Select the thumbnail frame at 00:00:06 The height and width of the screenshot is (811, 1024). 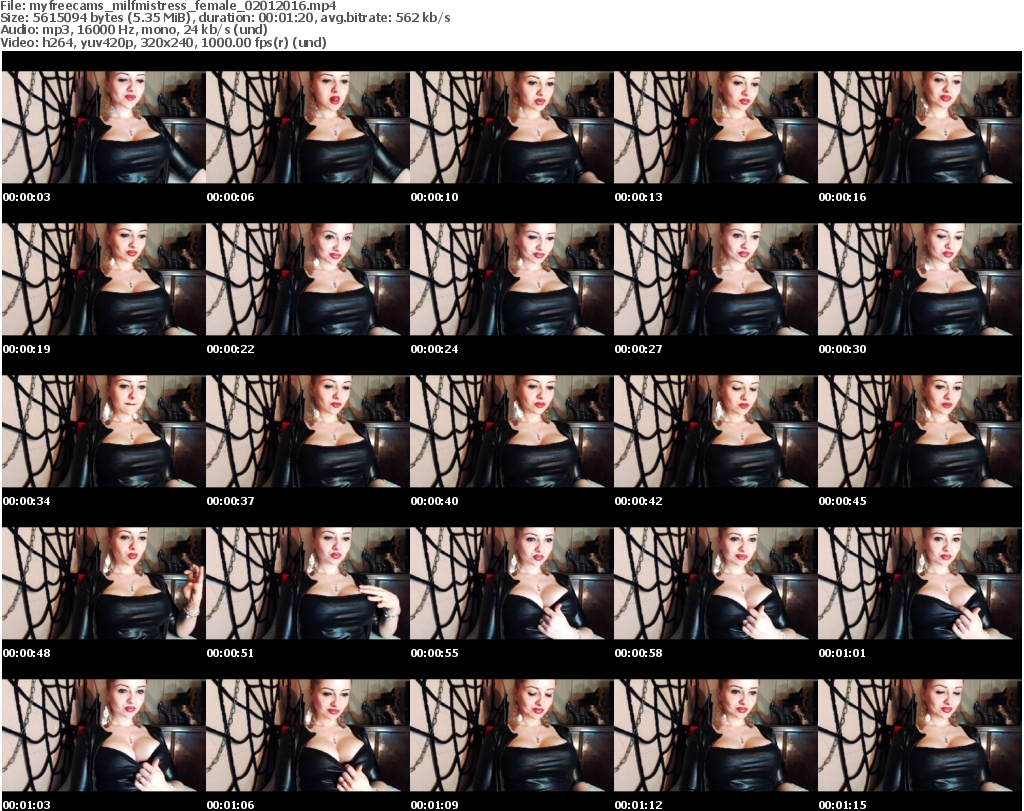308,127
